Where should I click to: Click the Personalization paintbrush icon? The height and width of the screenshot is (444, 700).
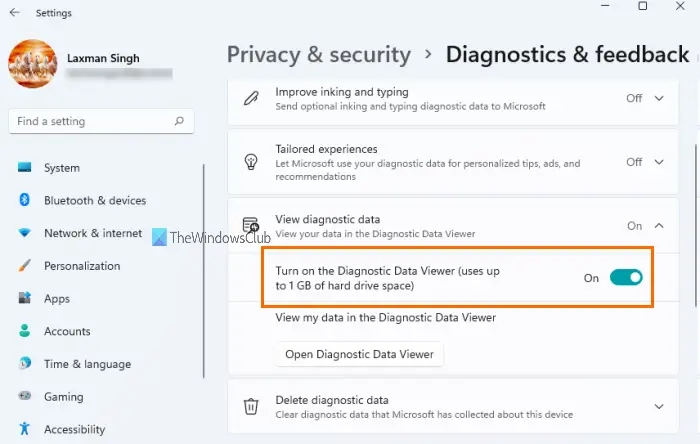(x=25, y=266)
